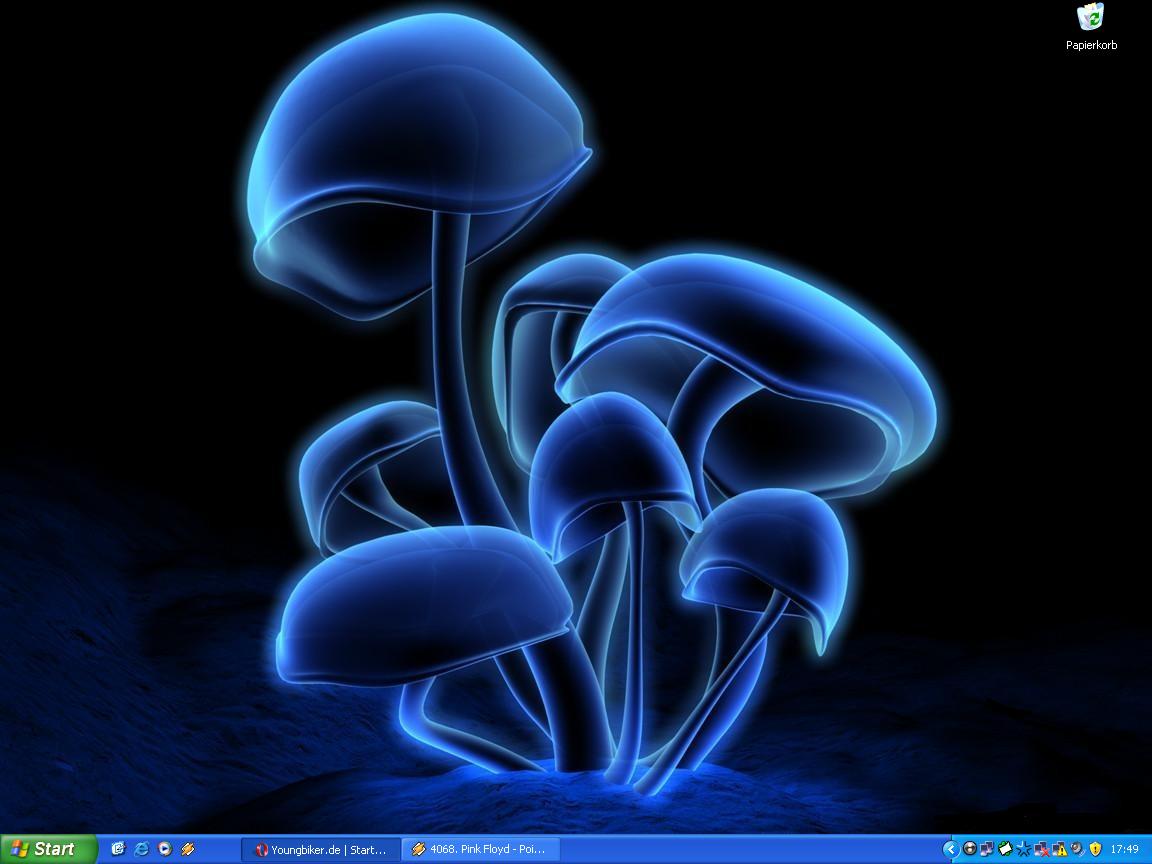The image size is (1152, 864).
Task: Click the round silver disc tray icon
Action: point(970,849)
